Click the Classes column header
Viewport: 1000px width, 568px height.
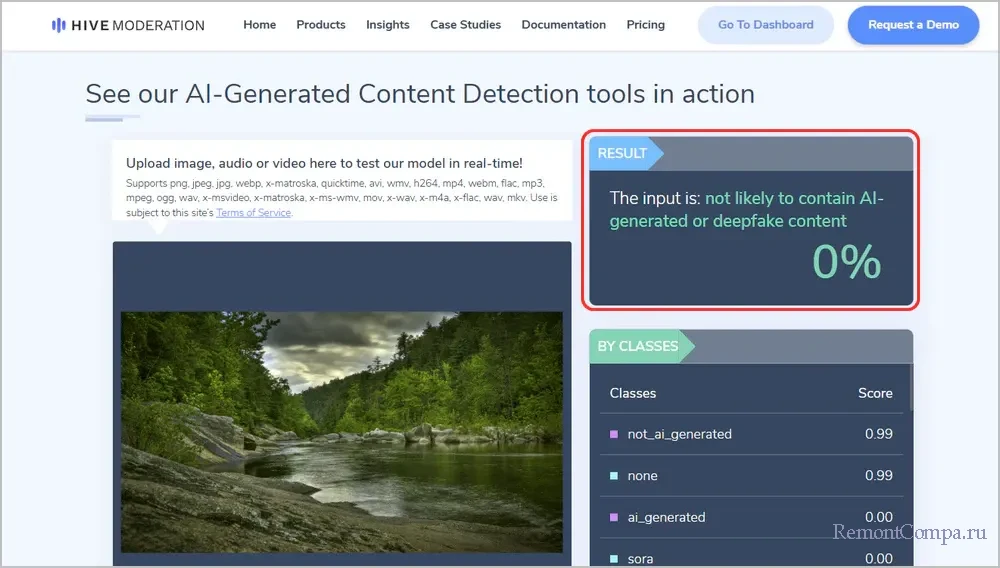633,393
